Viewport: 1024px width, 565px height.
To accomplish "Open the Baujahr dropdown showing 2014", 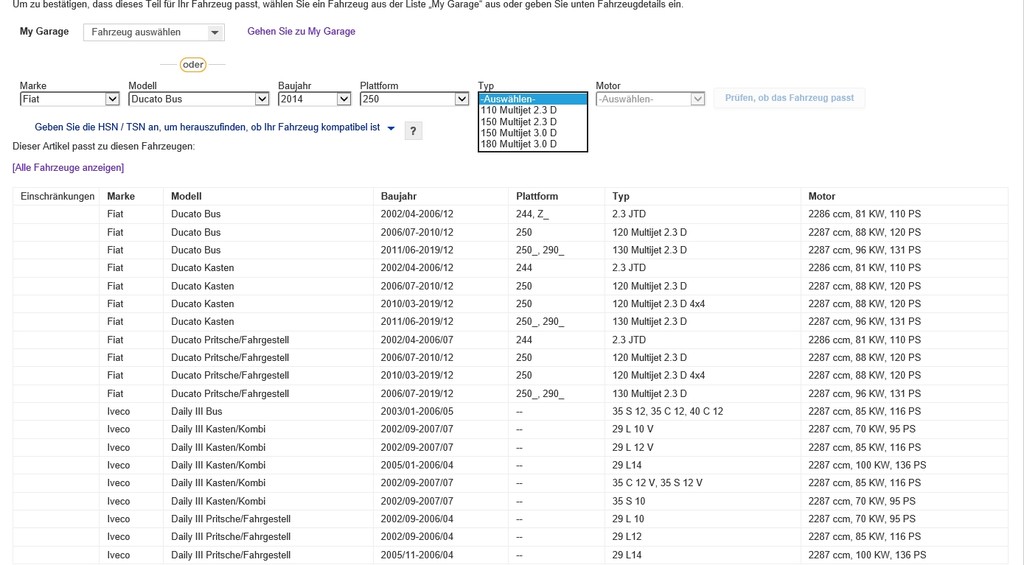I will pos(315,99).
